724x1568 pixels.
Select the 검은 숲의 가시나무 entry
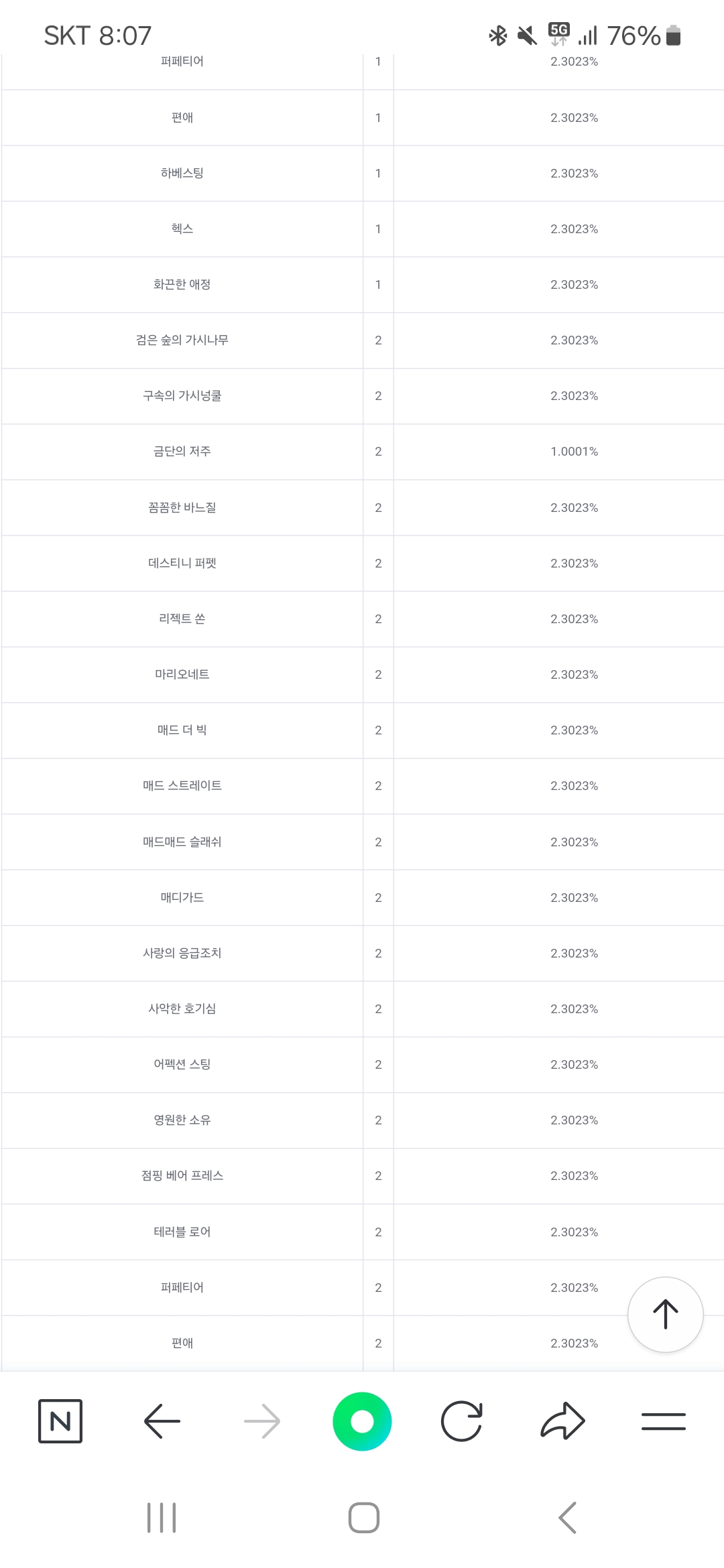coord(182,340)
